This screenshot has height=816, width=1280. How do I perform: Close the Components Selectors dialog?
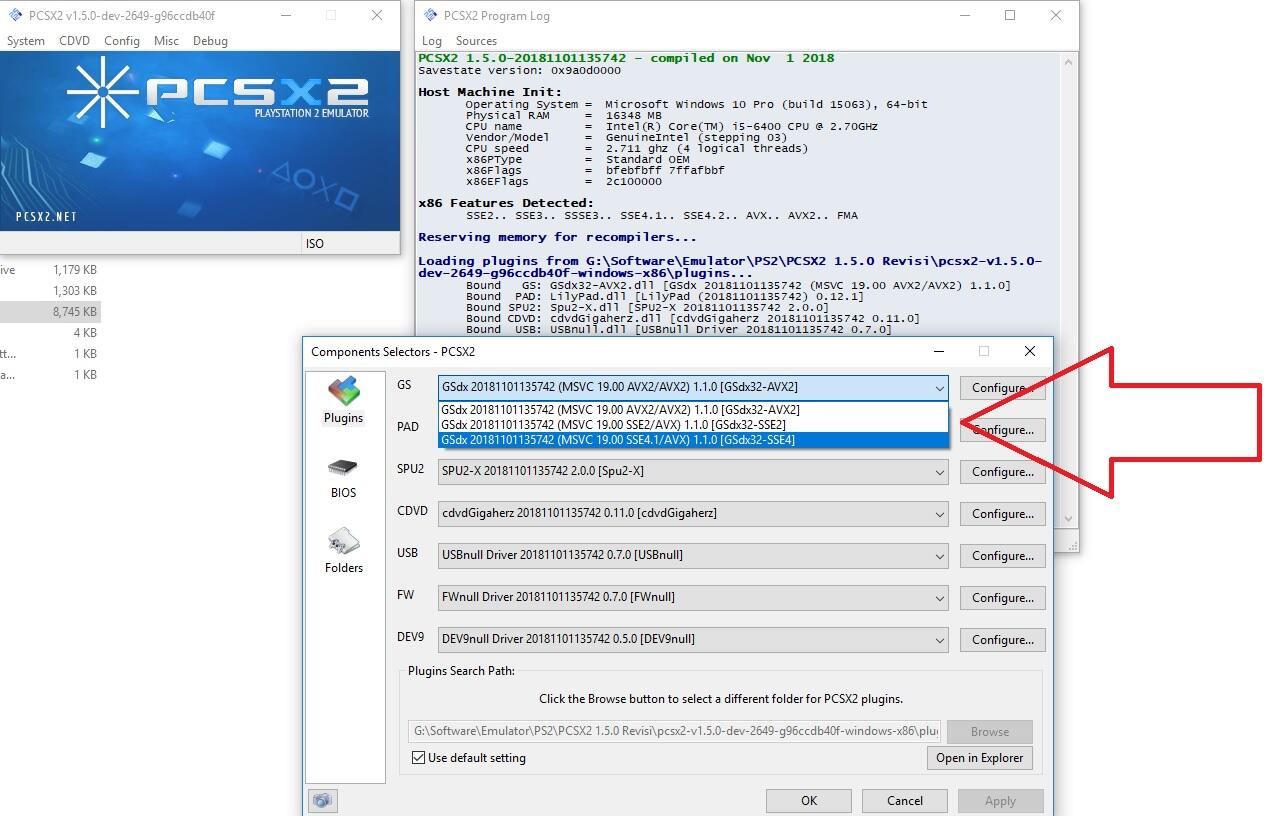click(1029, 352)
